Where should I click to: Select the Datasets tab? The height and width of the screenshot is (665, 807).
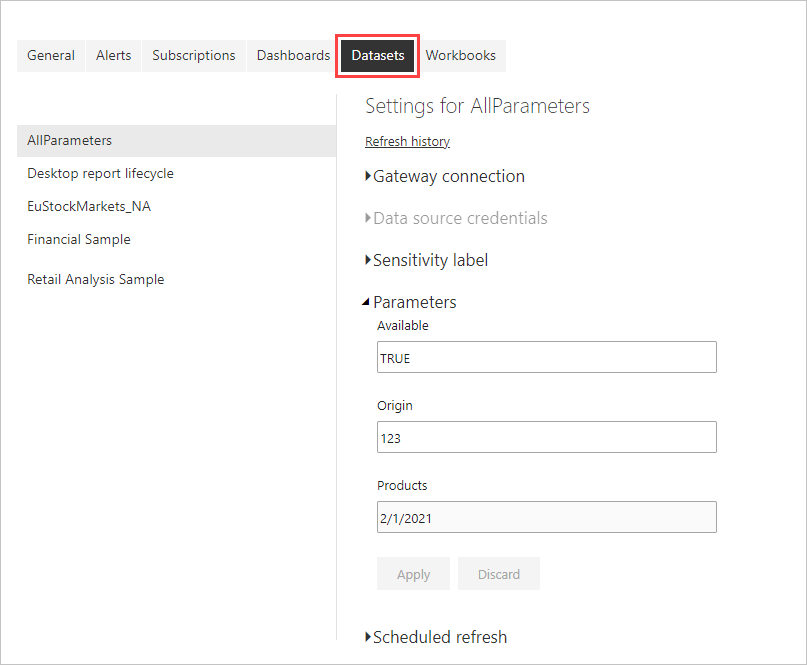coord(377,56)
